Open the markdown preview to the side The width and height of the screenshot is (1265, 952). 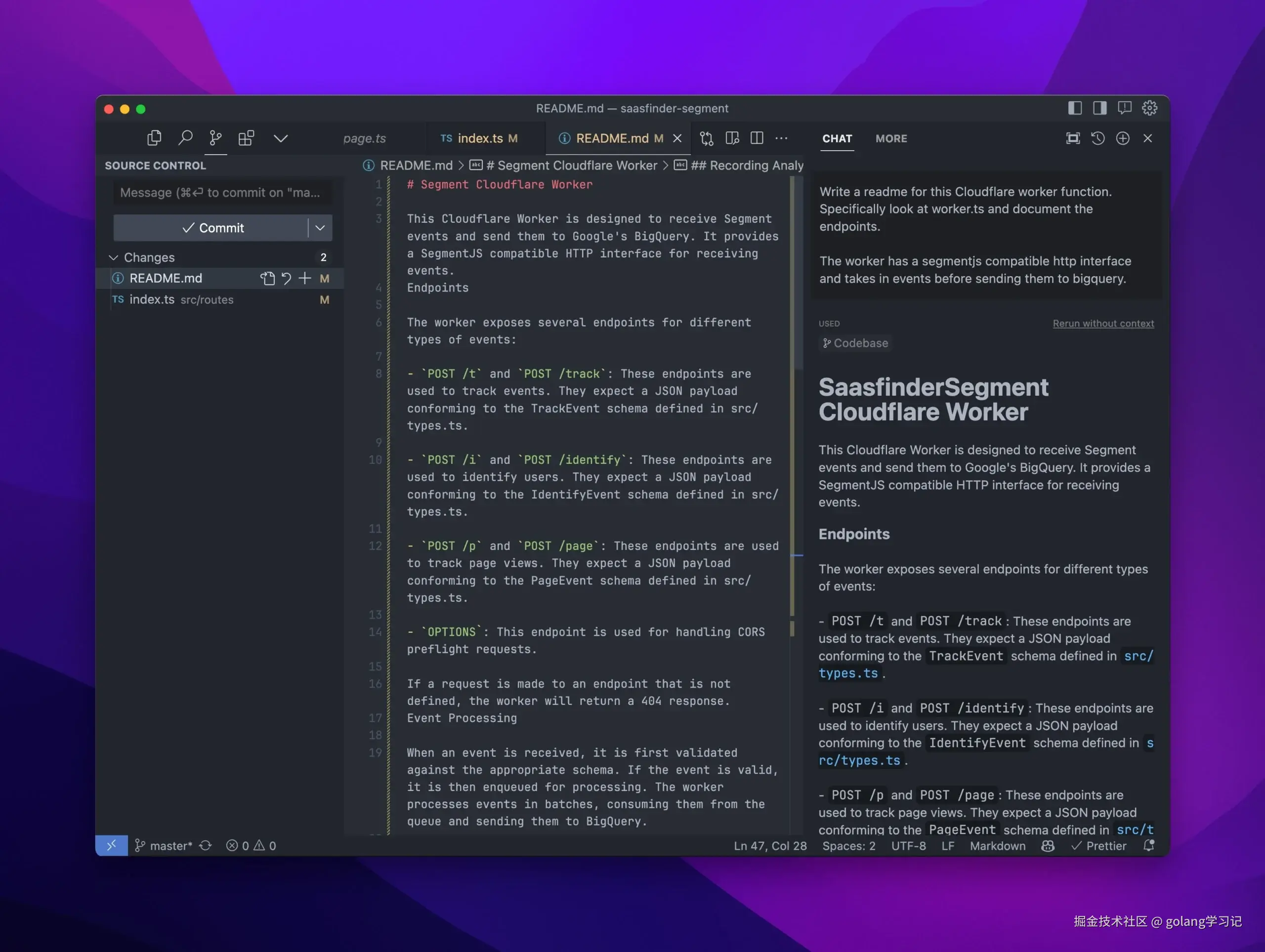click(732, 138)
